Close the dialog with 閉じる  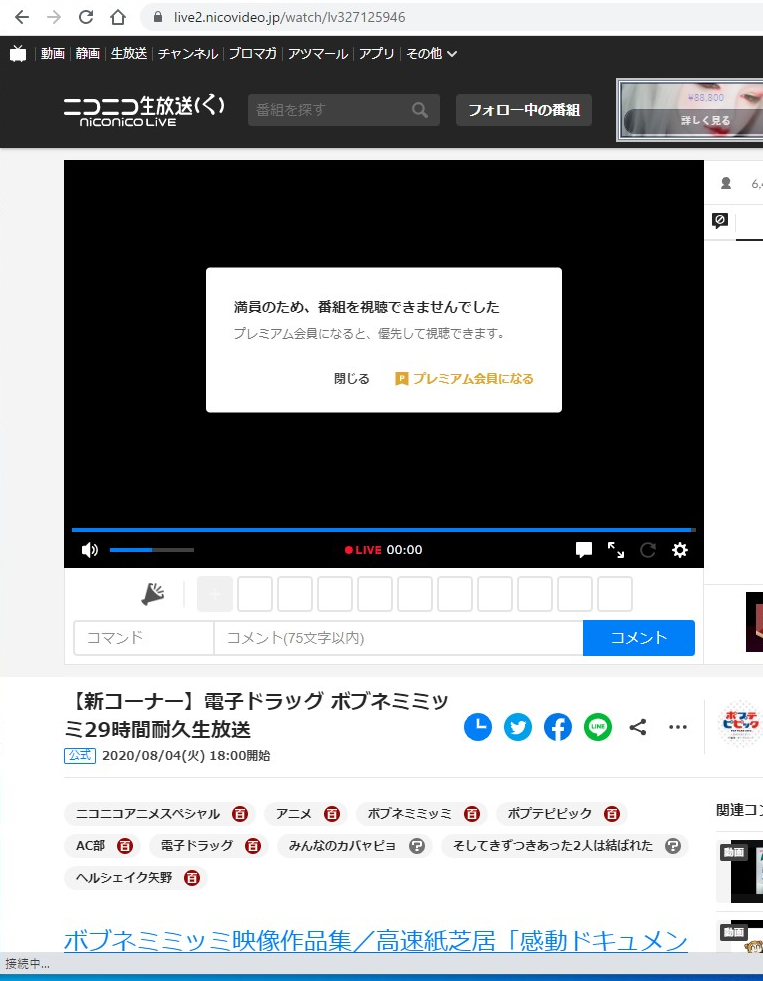click(x=351, y=379)
